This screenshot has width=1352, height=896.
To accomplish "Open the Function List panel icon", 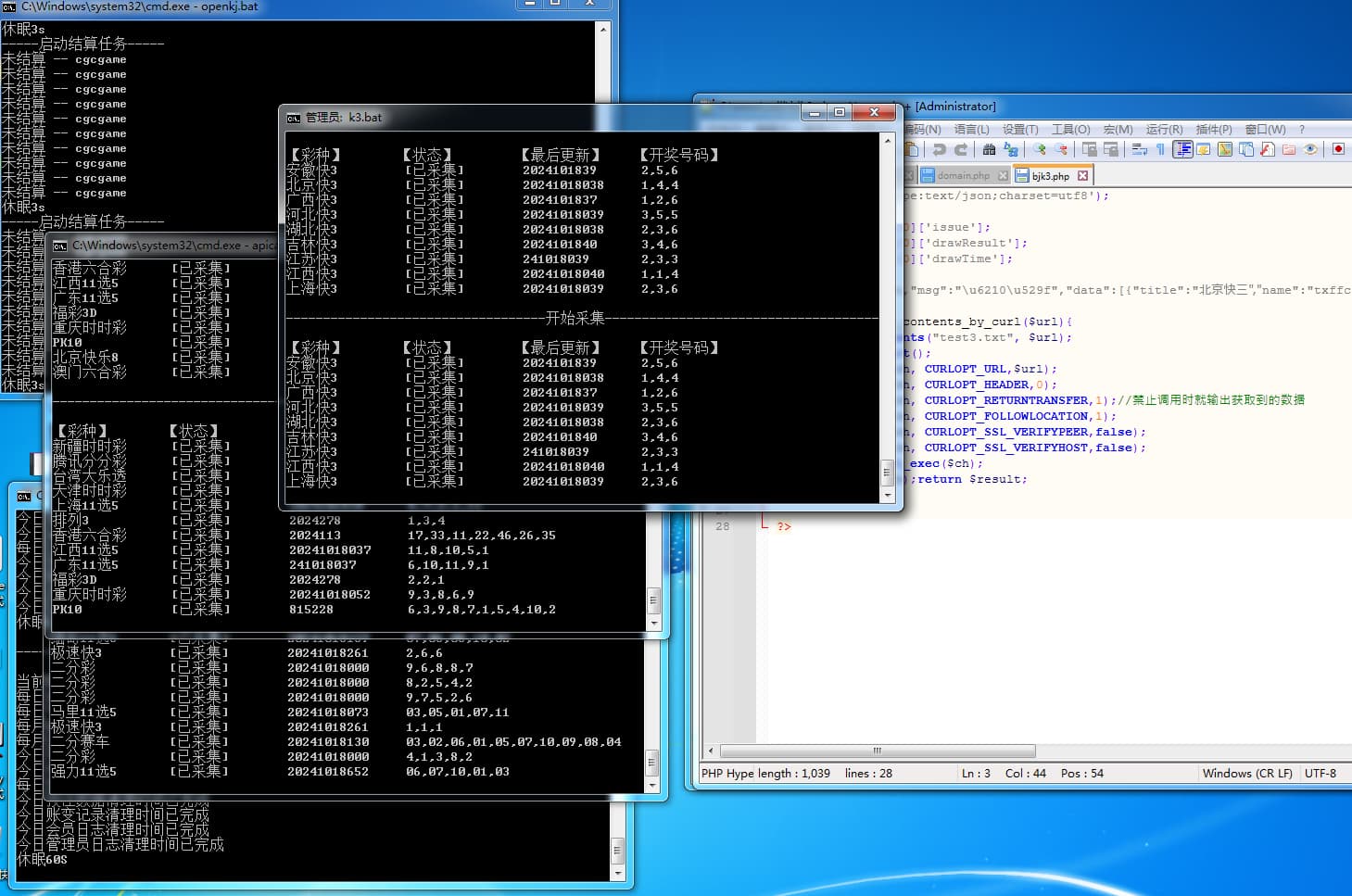I will point(1267,149).
